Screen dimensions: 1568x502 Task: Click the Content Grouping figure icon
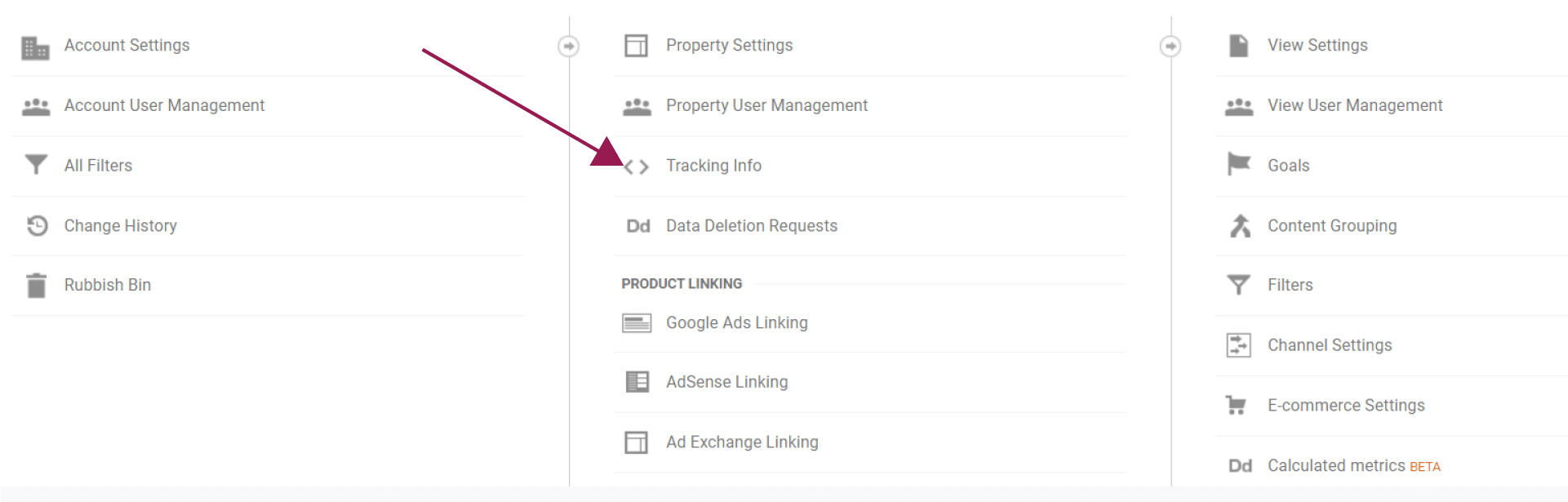[x=1240, y=225]
